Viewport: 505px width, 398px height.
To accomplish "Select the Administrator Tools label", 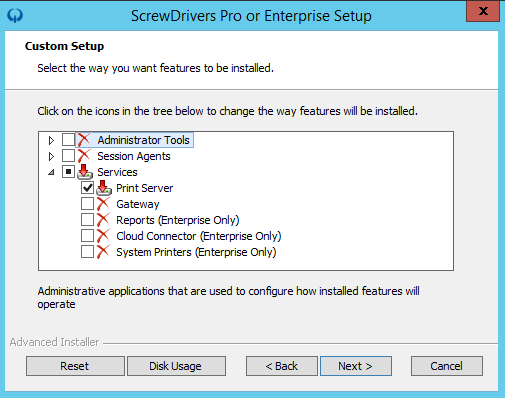I will click(x=143, y=140).
